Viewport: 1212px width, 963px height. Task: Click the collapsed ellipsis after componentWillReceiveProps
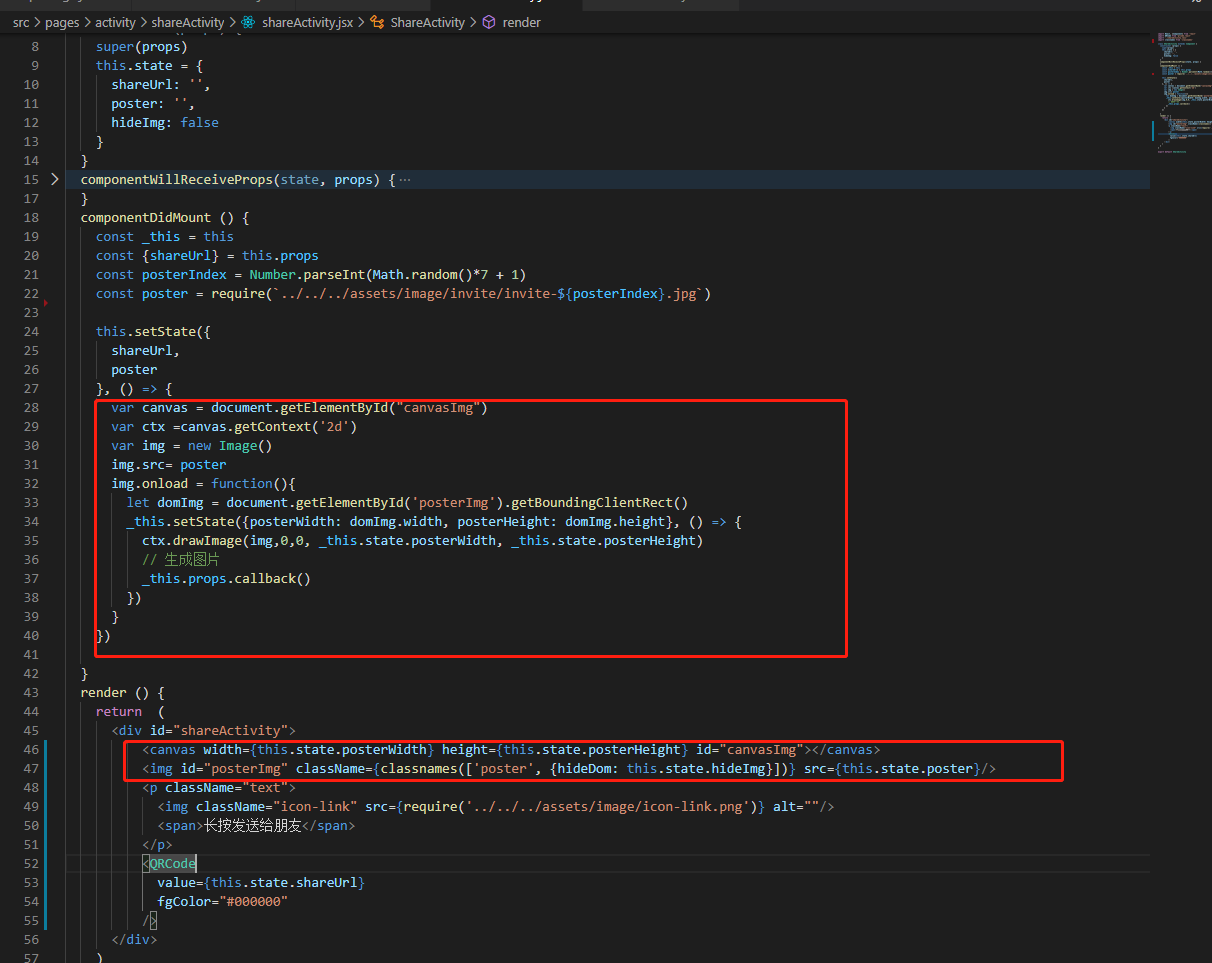(405, 180)
